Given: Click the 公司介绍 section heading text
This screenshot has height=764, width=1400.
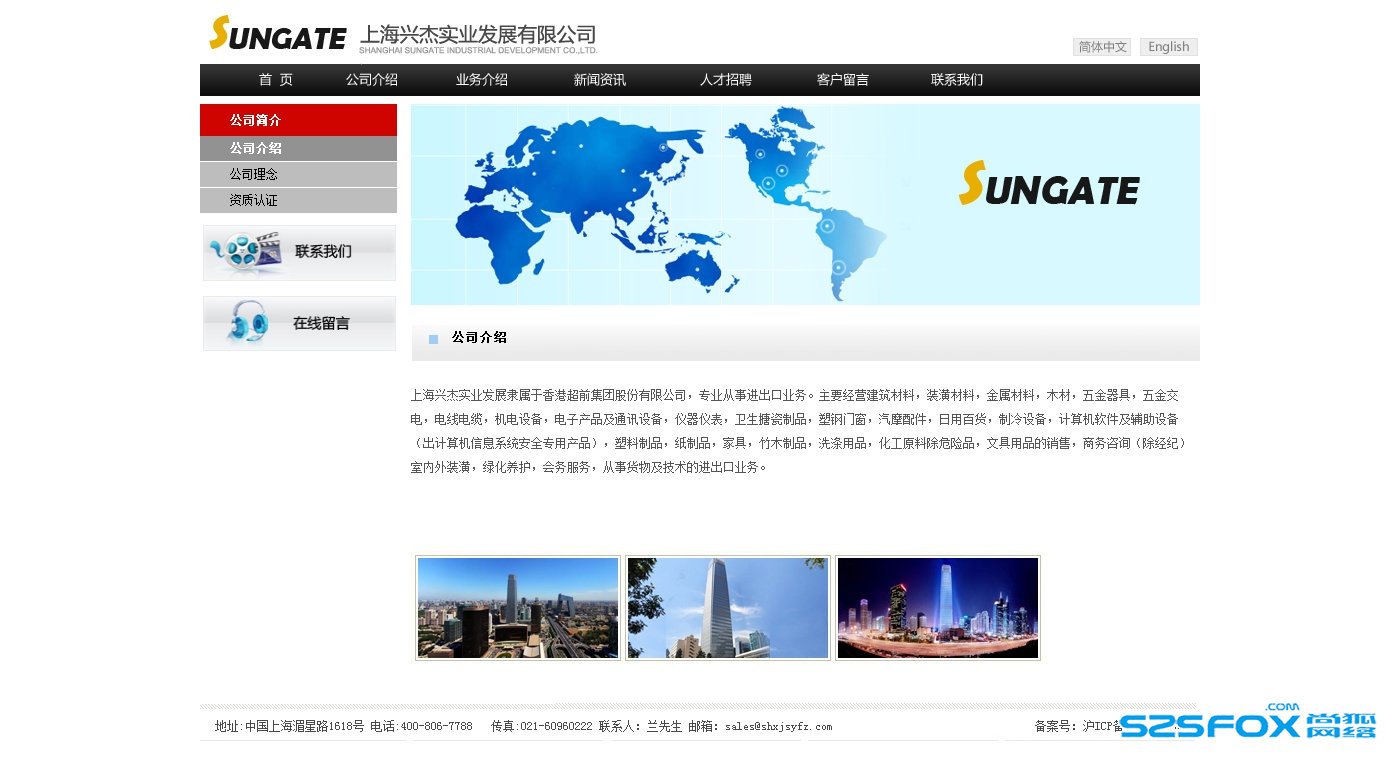Looking at the screenshot, I should 479,338.
